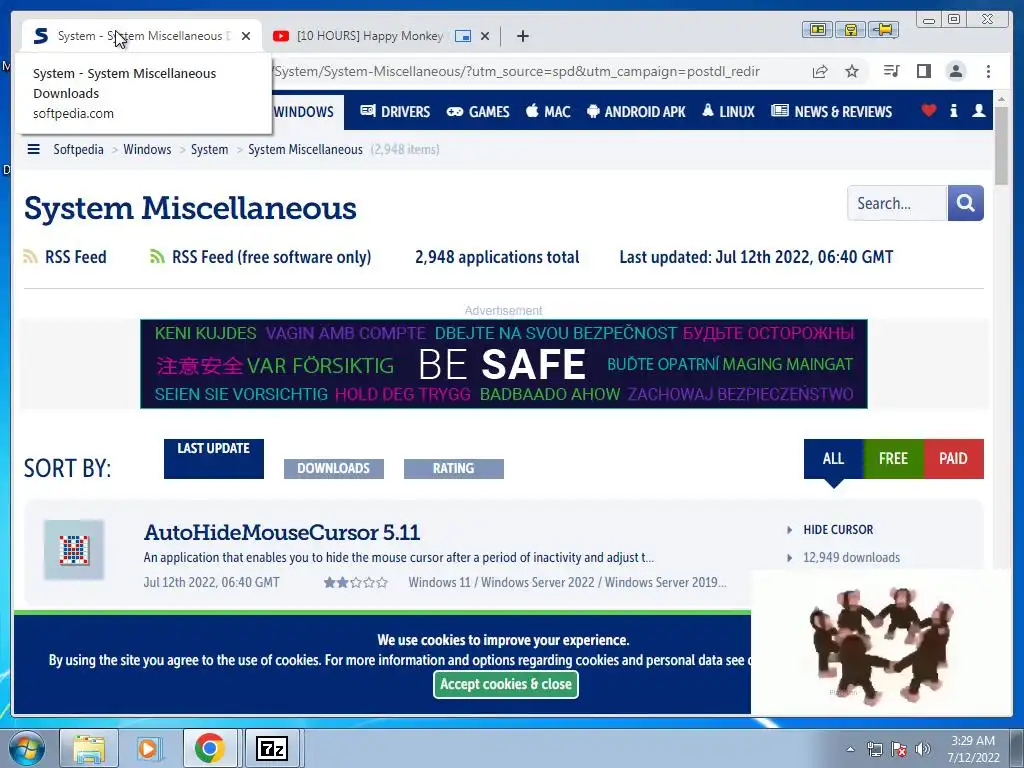Click the first yellow toolbar icon above window
The image size is (1024, 768).
(x=817, y=29)
